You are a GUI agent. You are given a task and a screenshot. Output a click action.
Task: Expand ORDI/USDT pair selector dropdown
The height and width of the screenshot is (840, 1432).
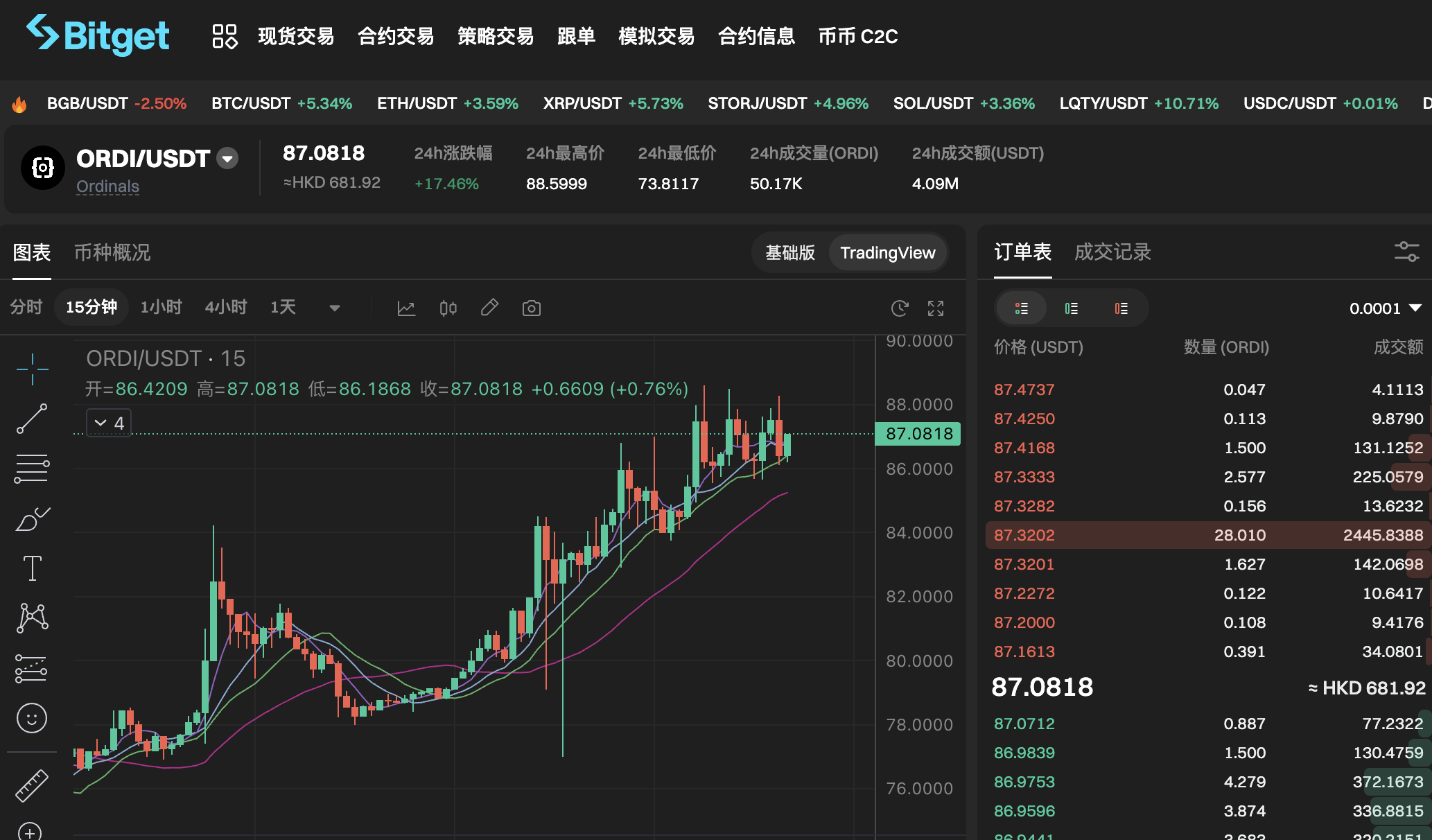point(227,159)
